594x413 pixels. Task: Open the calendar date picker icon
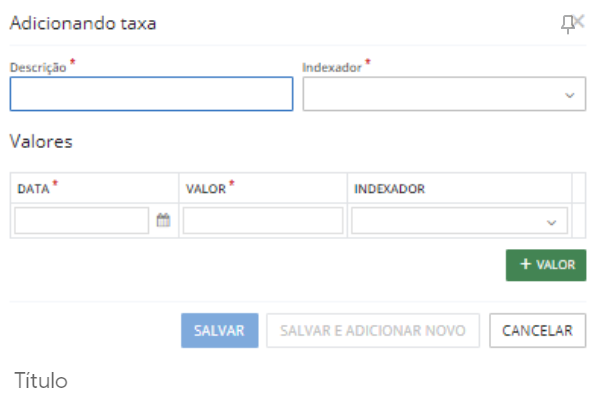[163, 220]
